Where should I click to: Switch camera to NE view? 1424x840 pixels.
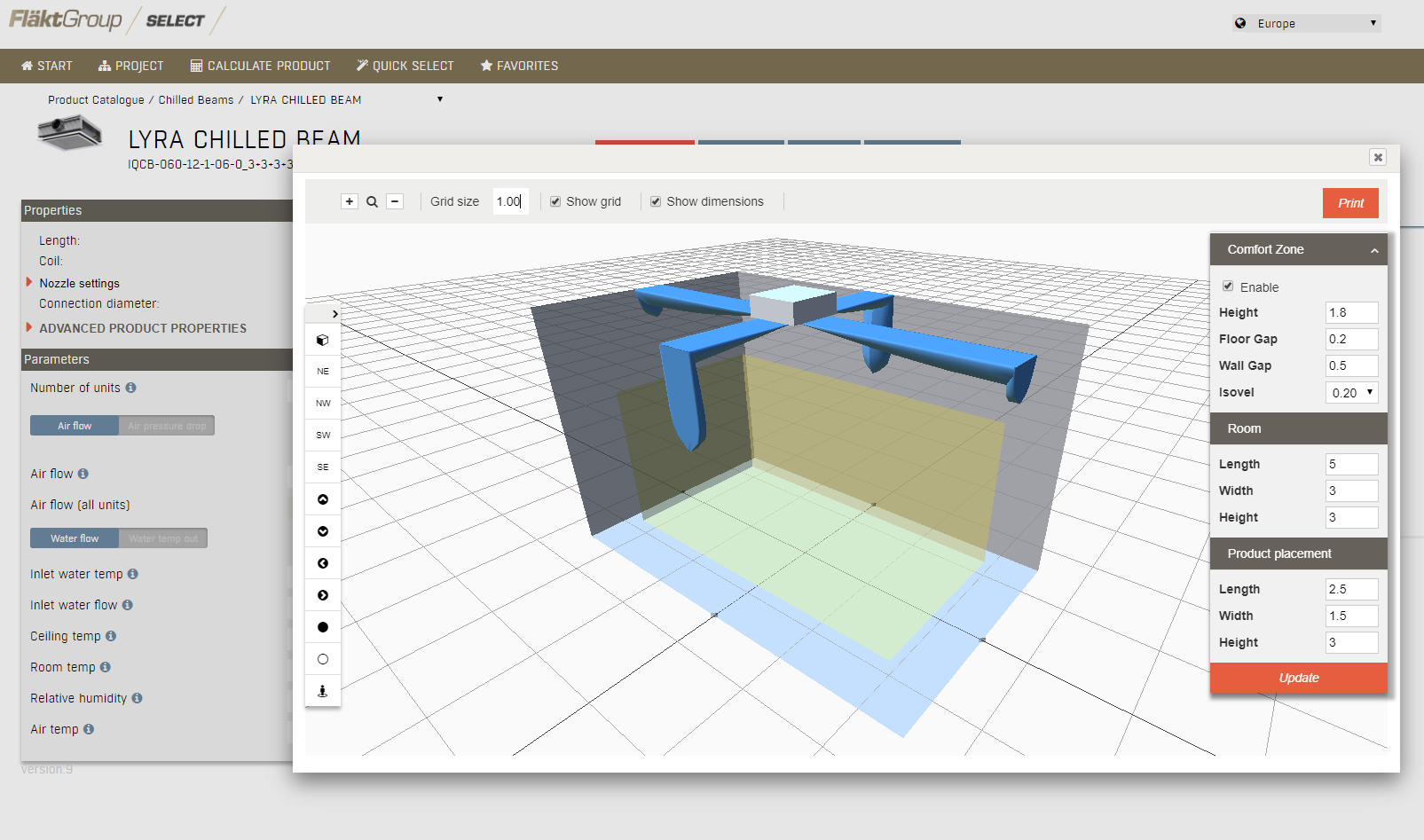(323, 372)
